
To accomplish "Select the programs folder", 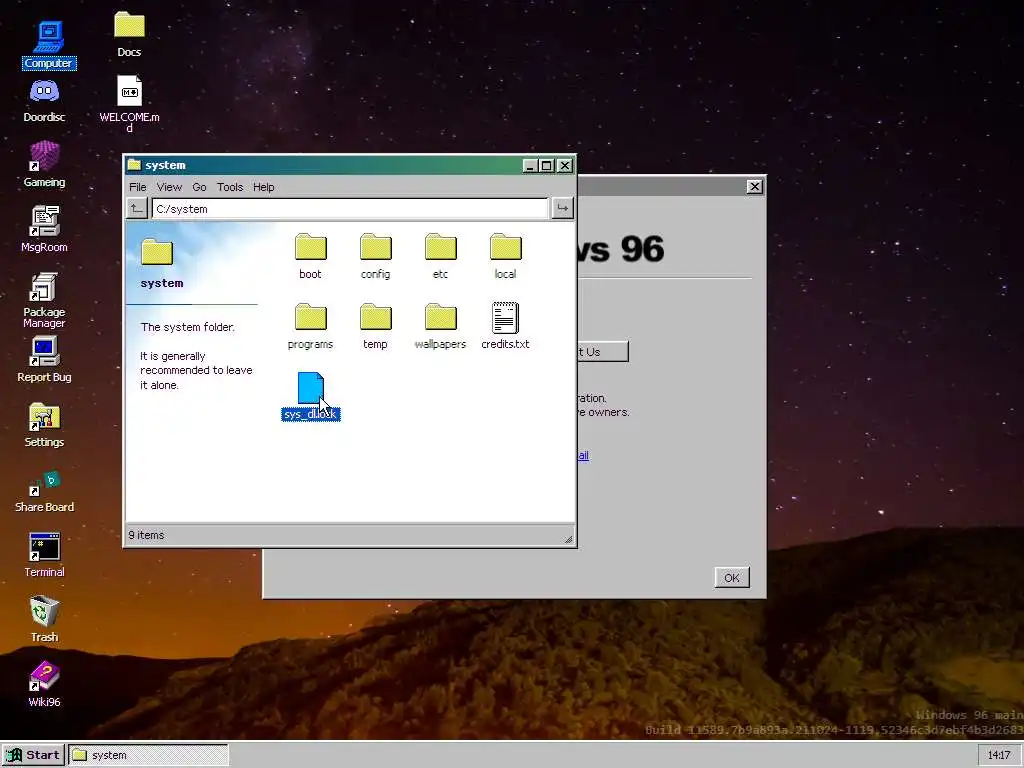I will point(310,326).
